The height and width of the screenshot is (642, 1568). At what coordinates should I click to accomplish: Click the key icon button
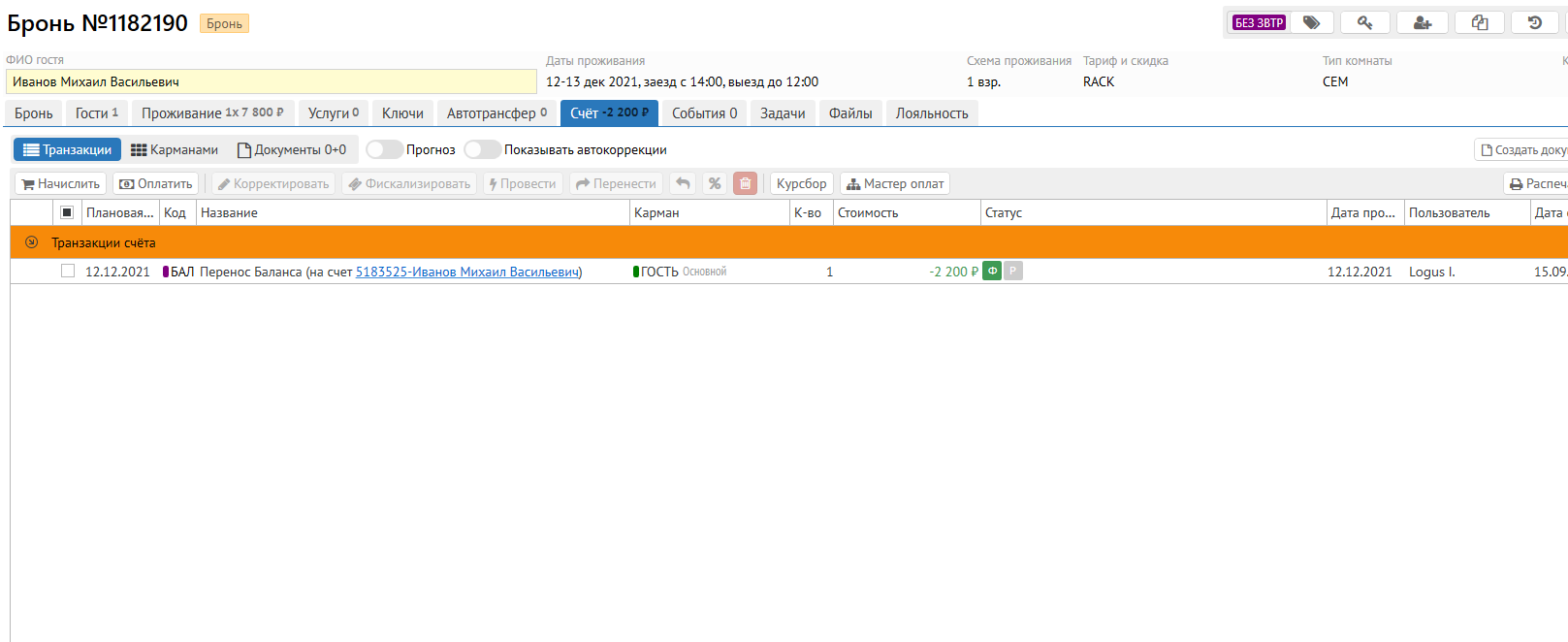[x=1364, y=22]
